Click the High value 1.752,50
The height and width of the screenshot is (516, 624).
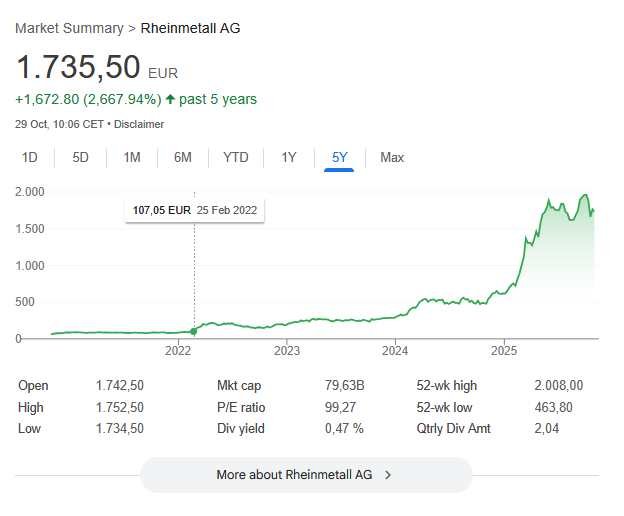point(120,407)
